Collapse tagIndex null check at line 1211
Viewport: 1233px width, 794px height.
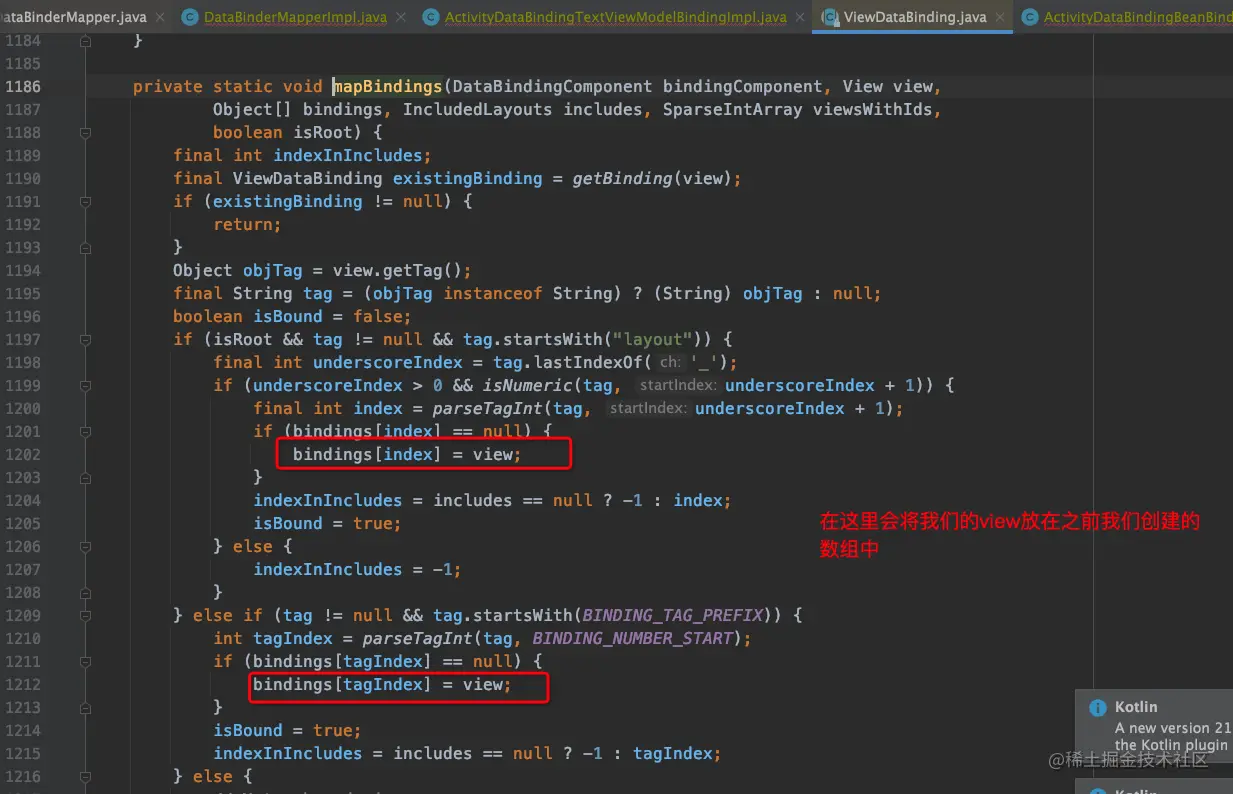tap(85, 661)
